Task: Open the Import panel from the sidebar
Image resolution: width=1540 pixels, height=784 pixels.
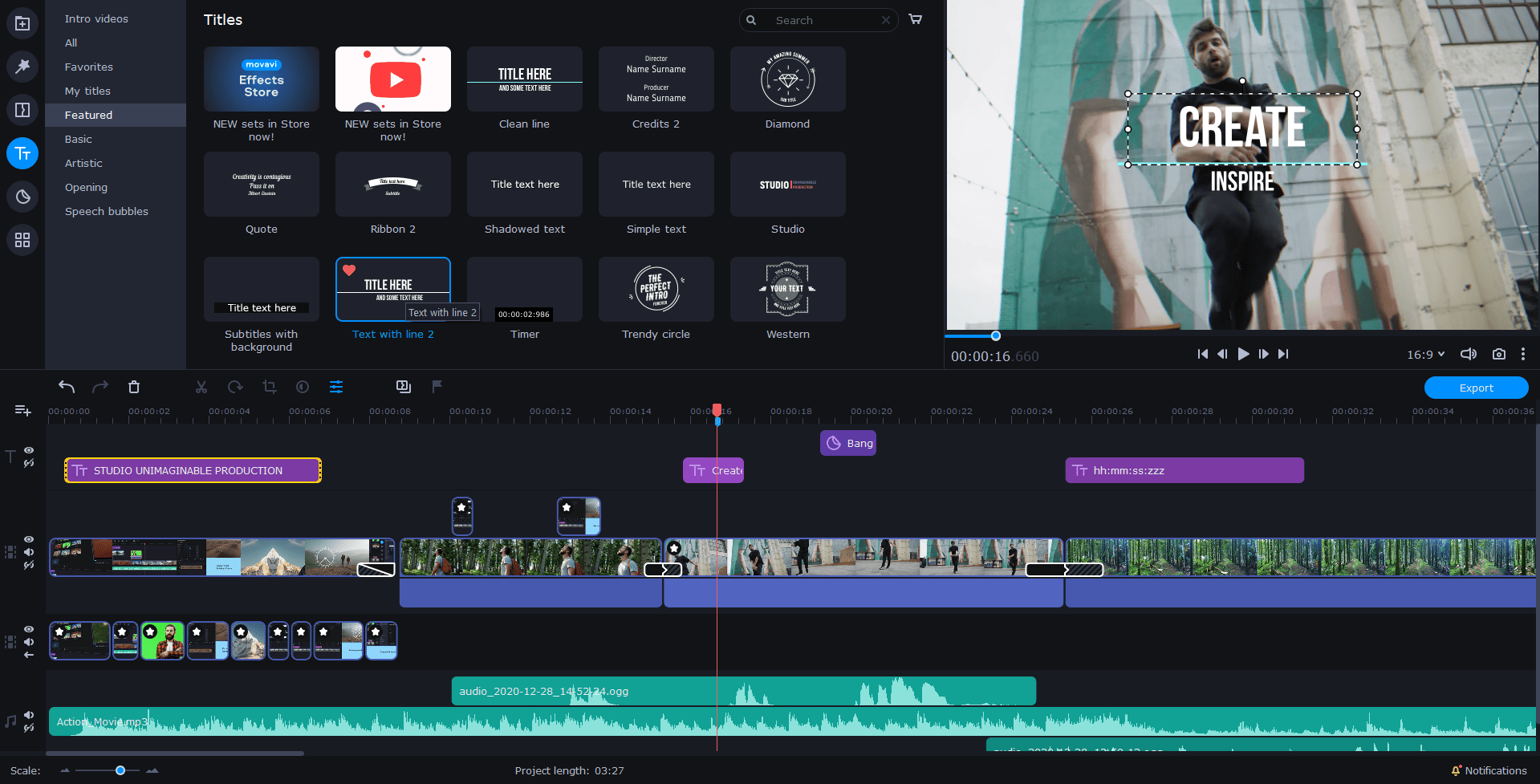Action: pyautogui.click(x=22, y=23)
